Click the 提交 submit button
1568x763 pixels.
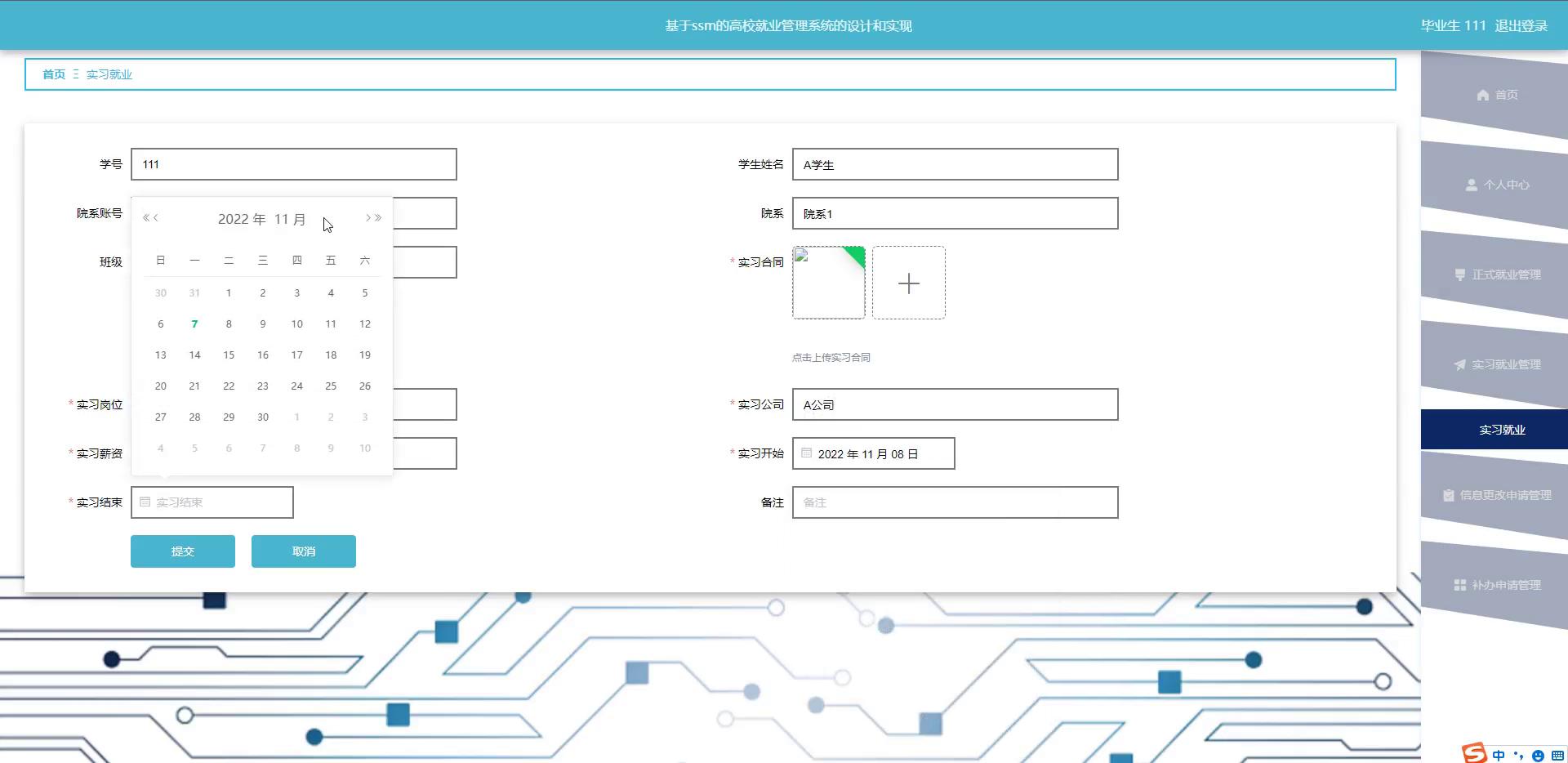point(183,551)
